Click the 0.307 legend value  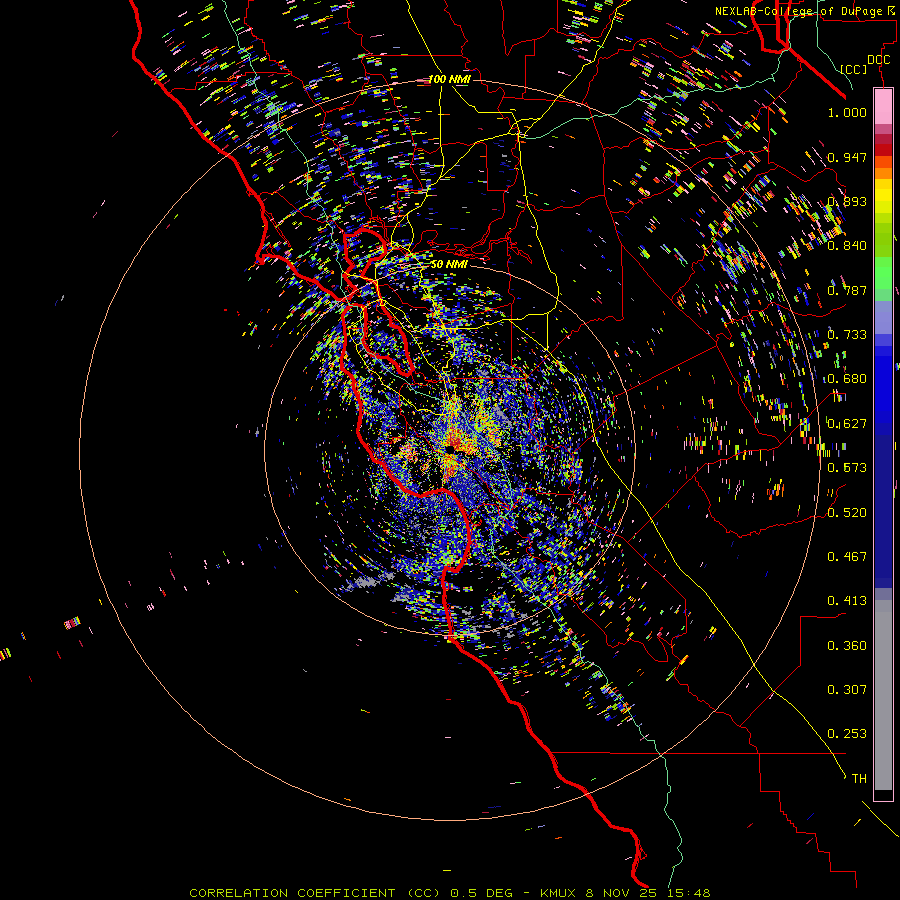[847, 690]
